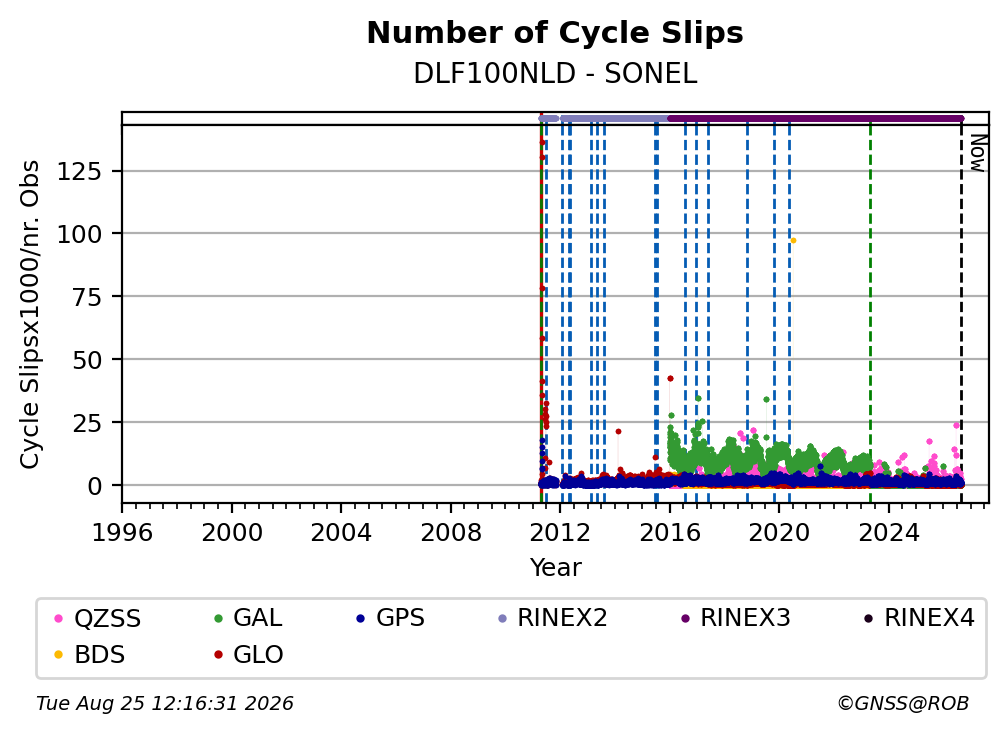Image resolution: width=1008 pixels, height=734 pixels.
Task: Click the 100 y-axis tick label
Action: (79, 234)
